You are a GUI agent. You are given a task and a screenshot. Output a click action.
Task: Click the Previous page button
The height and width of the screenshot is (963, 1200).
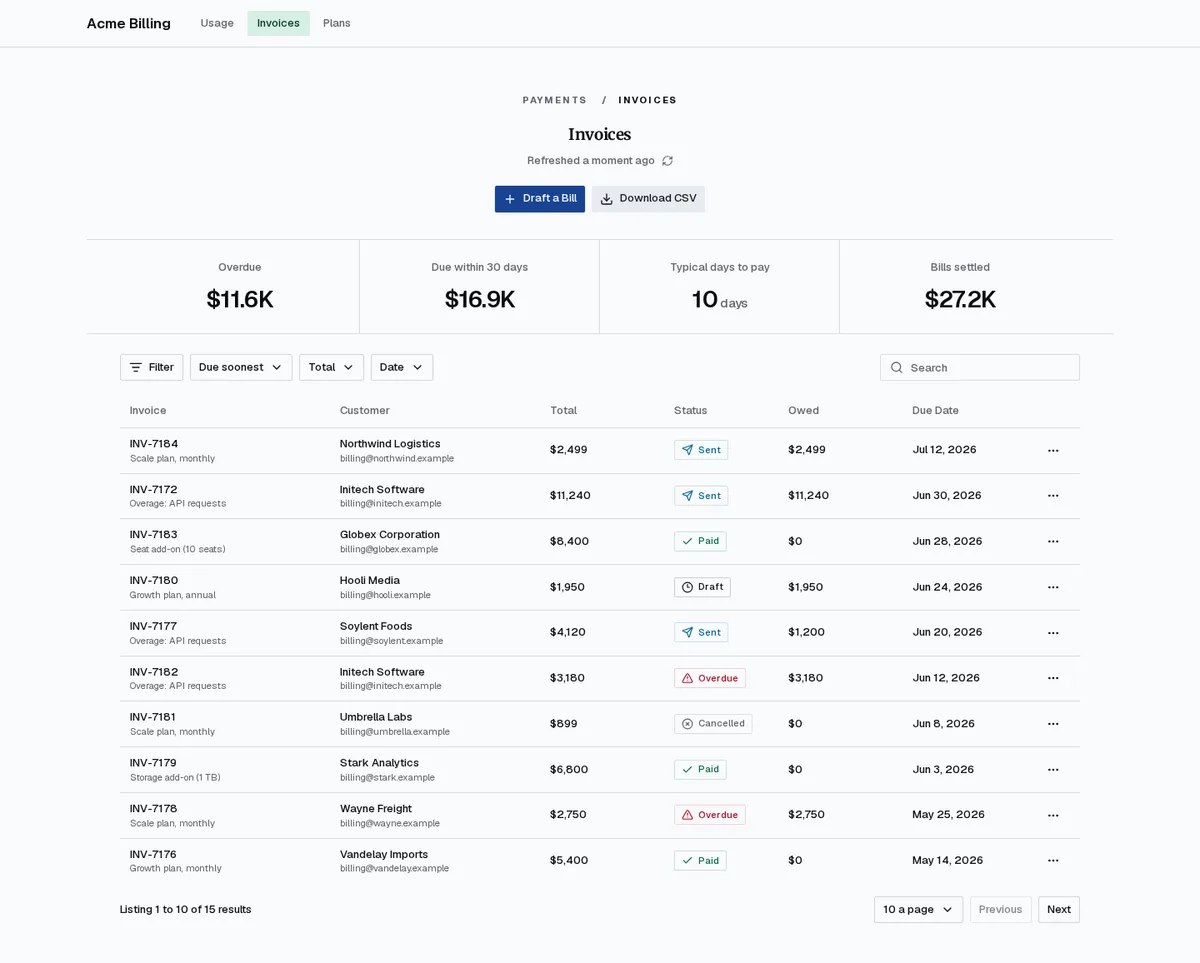point(1000,909)
